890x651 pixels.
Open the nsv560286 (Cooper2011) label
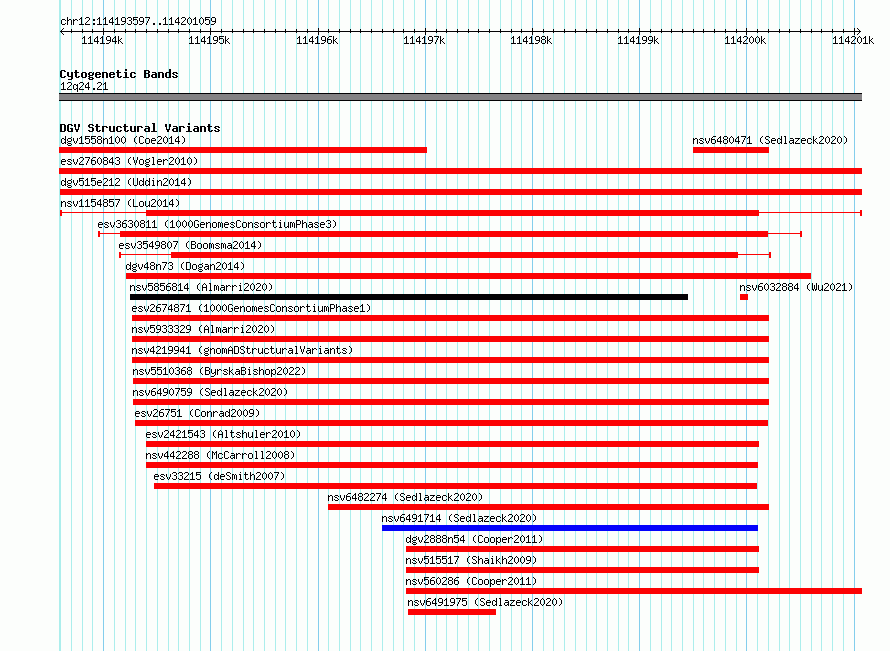(x=471, y=581)
